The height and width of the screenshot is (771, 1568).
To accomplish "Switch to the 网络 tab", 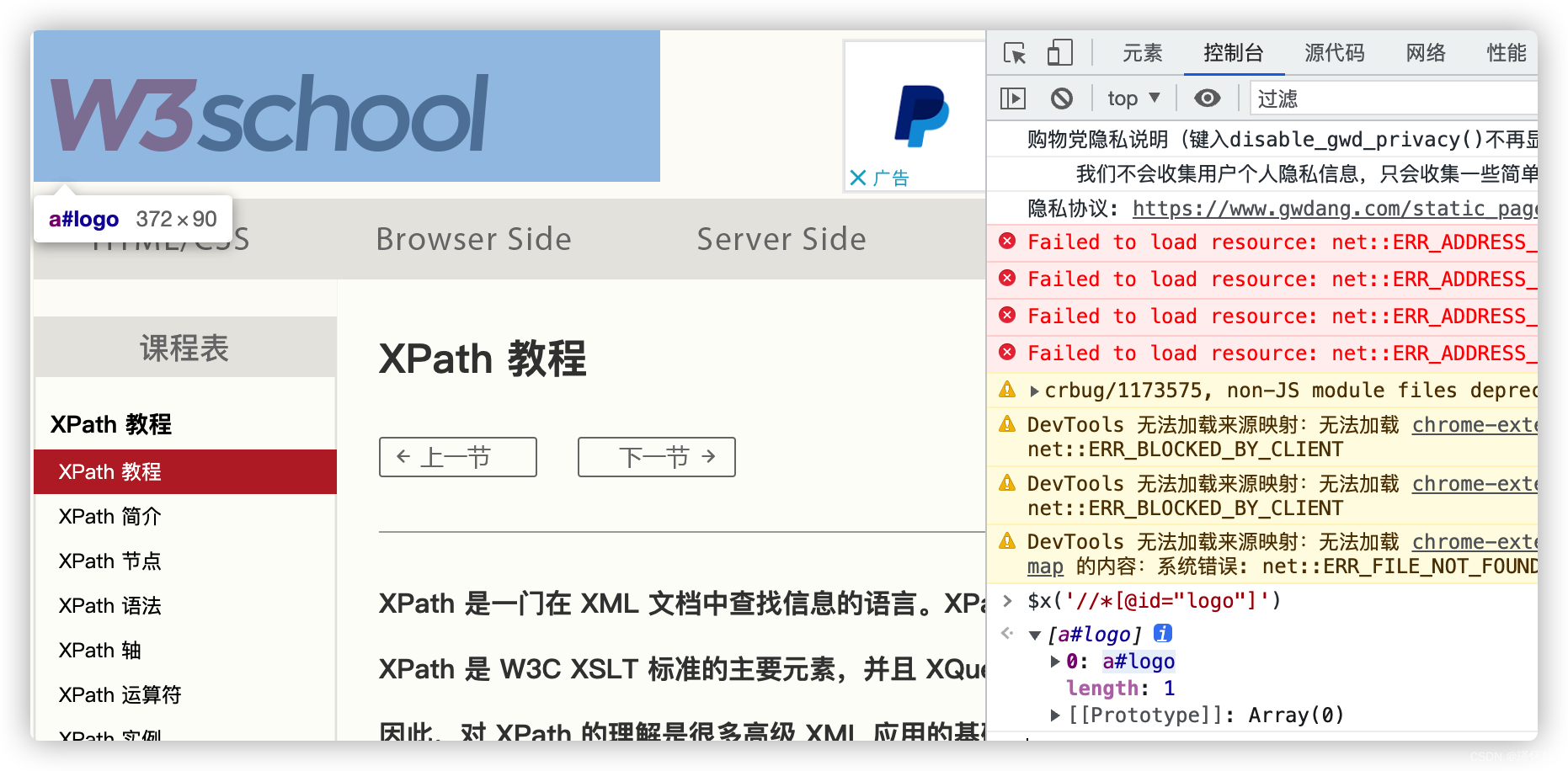I will click(x=1425, y=52).
